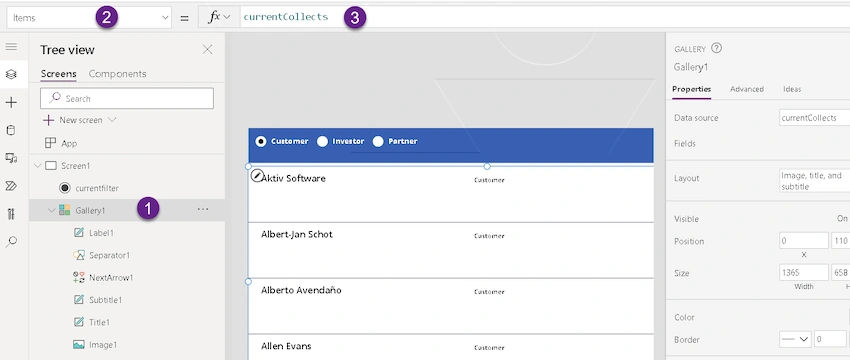This screenshot has width=850, height=360.
Task: Edit the Border thickness field
Action: pyautogui.click(x=831, y=339)
